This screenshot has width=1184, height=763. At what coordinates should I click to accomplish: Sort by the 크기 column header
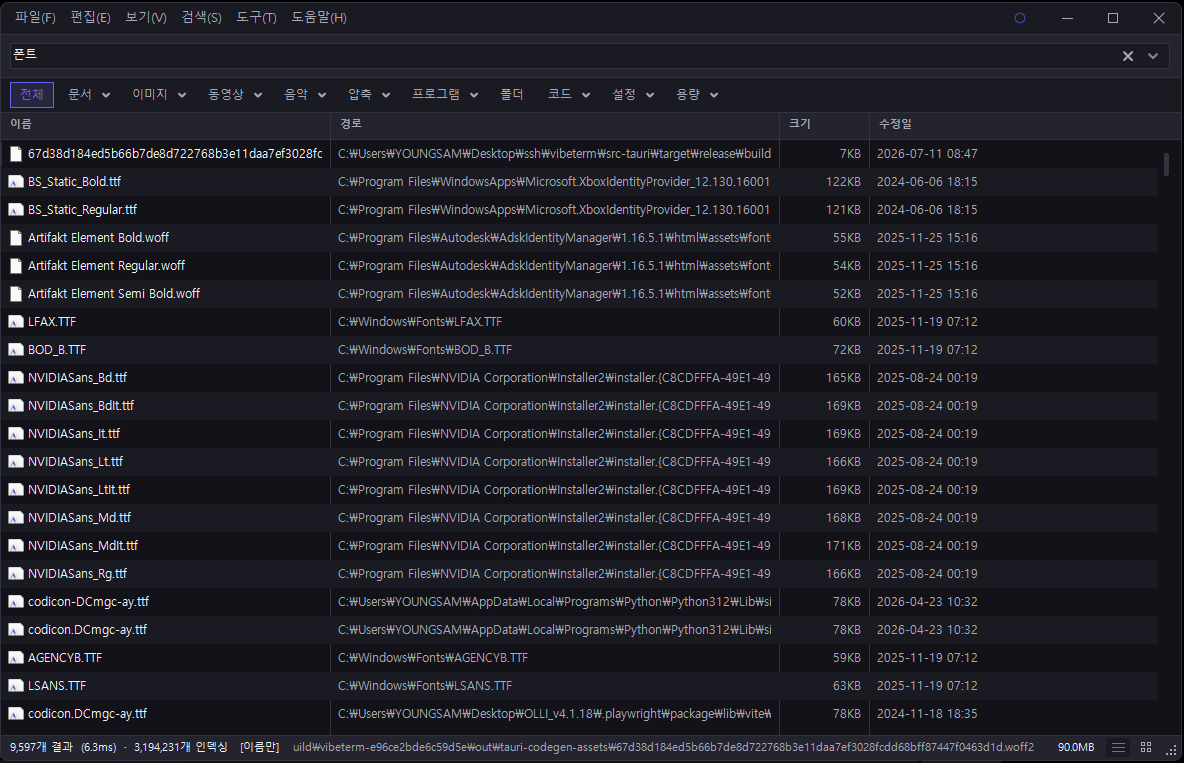825,124
